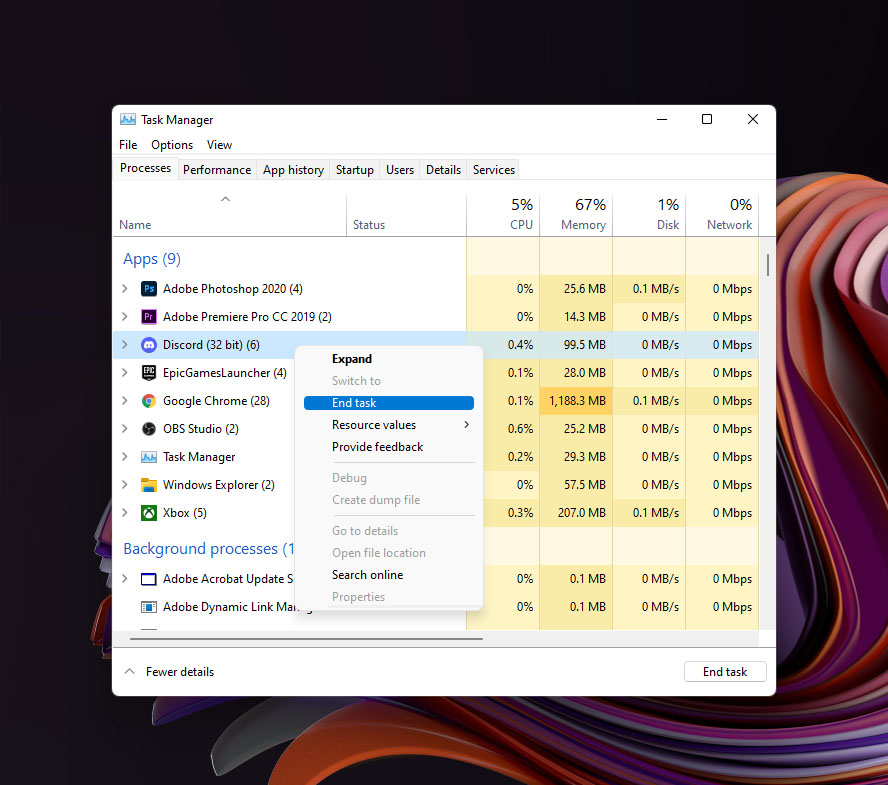Click Windows Explorer's 57.5 MB memory value
The image size is (888, 785).
pyautogui.click(x=584, y=485)
